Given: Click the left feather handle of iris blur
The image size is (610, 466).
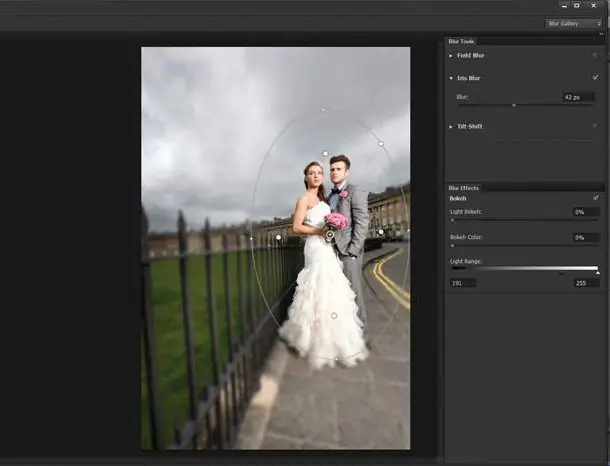Looking at the screenshot, I should (x=278, y=237).
